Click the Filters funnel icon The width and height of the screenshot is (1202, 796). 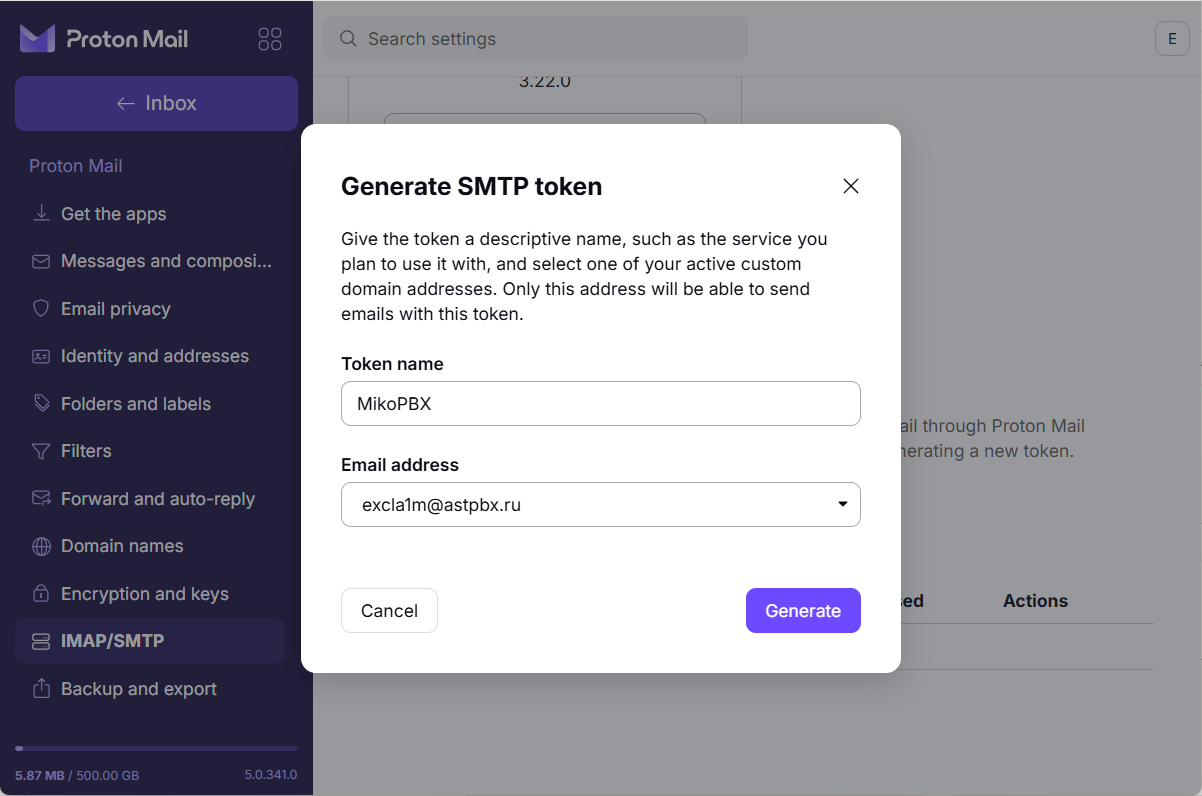(41, 451)
